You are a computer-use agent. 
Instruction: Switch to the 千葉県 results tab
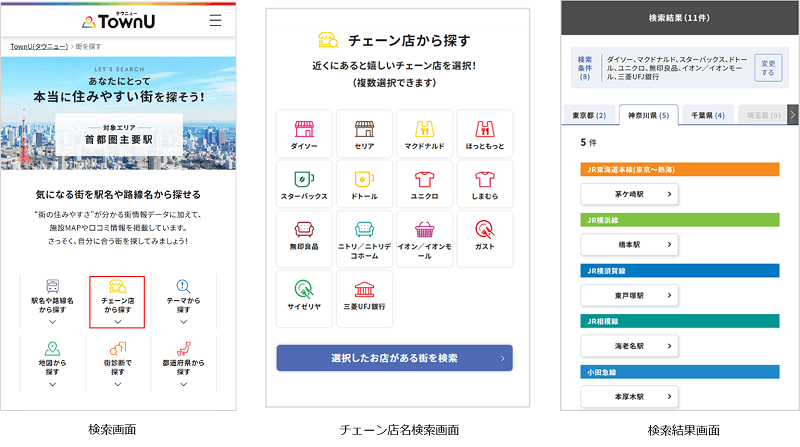click(x=708, y=115)
